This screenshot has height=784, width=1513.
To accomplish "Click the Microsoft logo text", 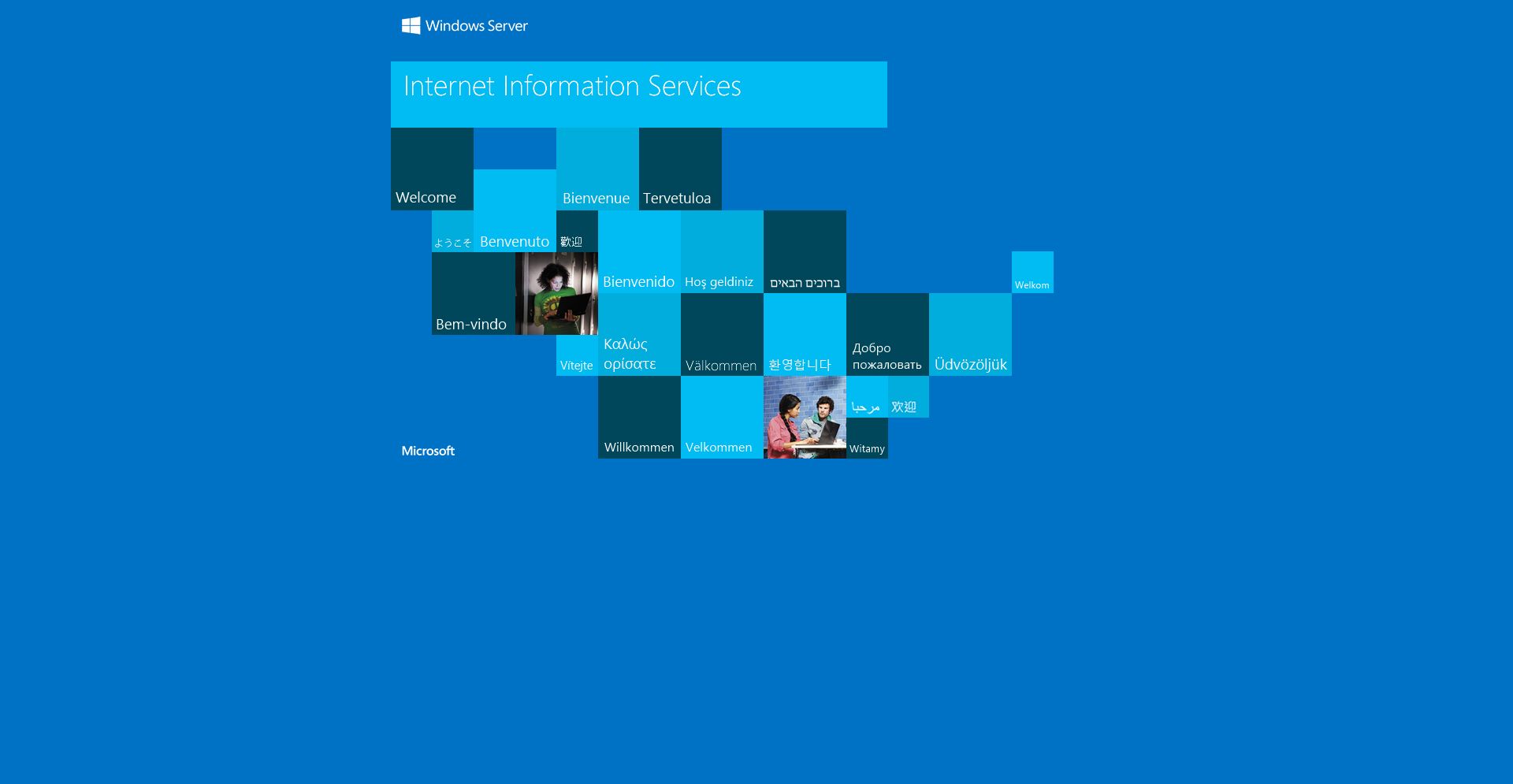I will pos(428,451).
